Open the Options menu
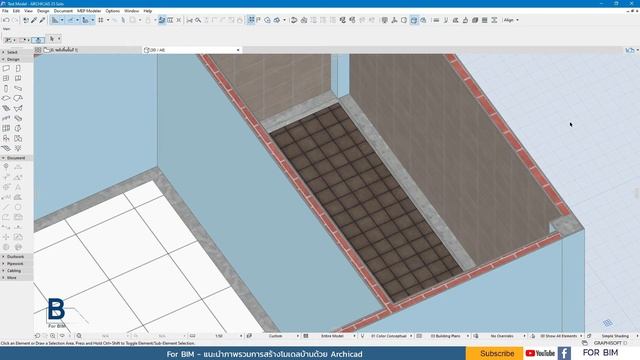The width and height of the screenshot is (640, 360). [113, 11]
